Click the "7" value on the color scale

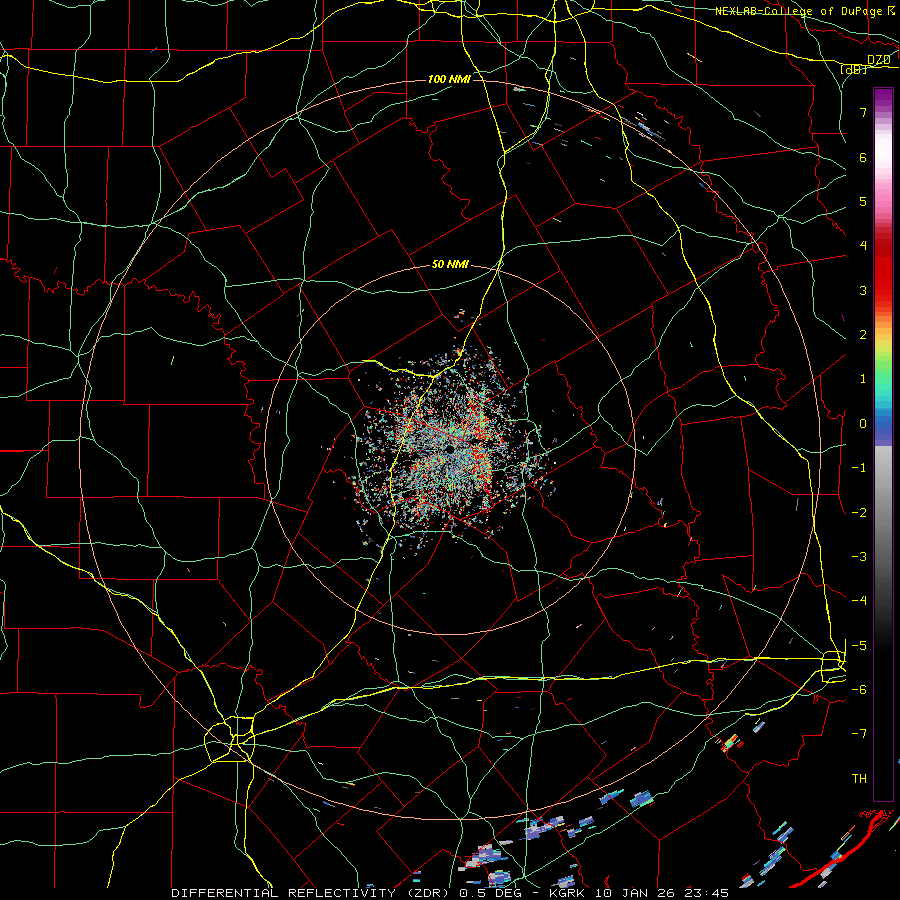coord(863,112)
